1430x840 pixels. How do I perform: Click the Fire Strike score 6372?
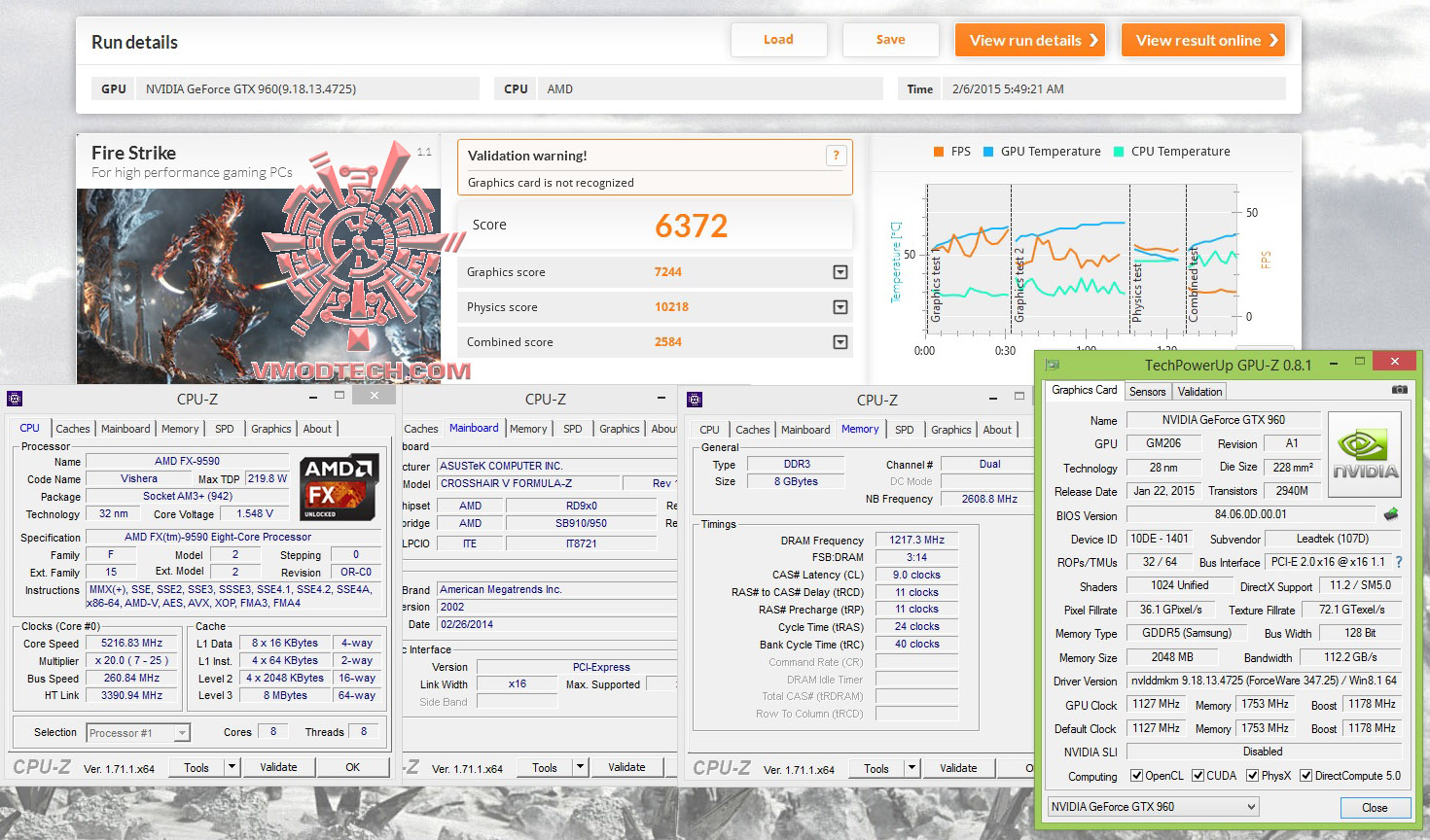click(x=692, y=226)
